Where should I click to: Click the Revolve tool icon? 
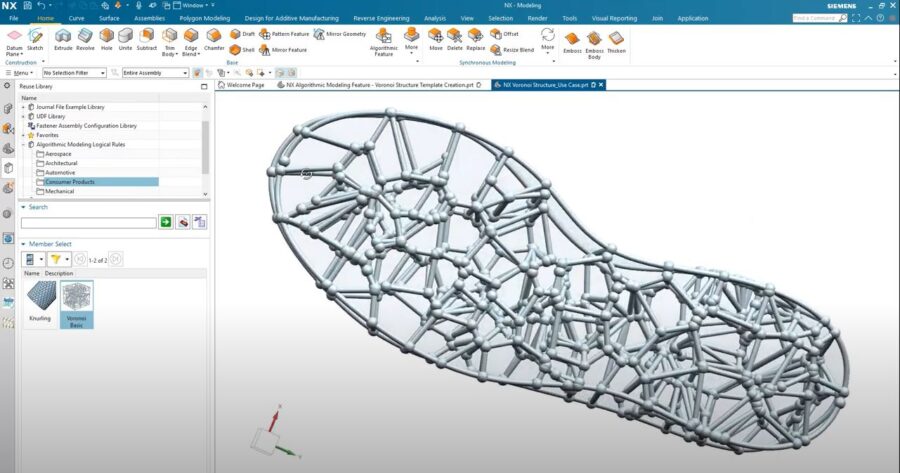click(x=85, y=38)
